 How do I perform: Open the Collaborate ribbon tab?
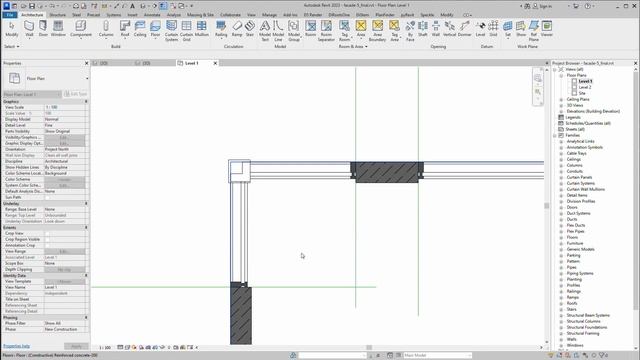(230, 15)
